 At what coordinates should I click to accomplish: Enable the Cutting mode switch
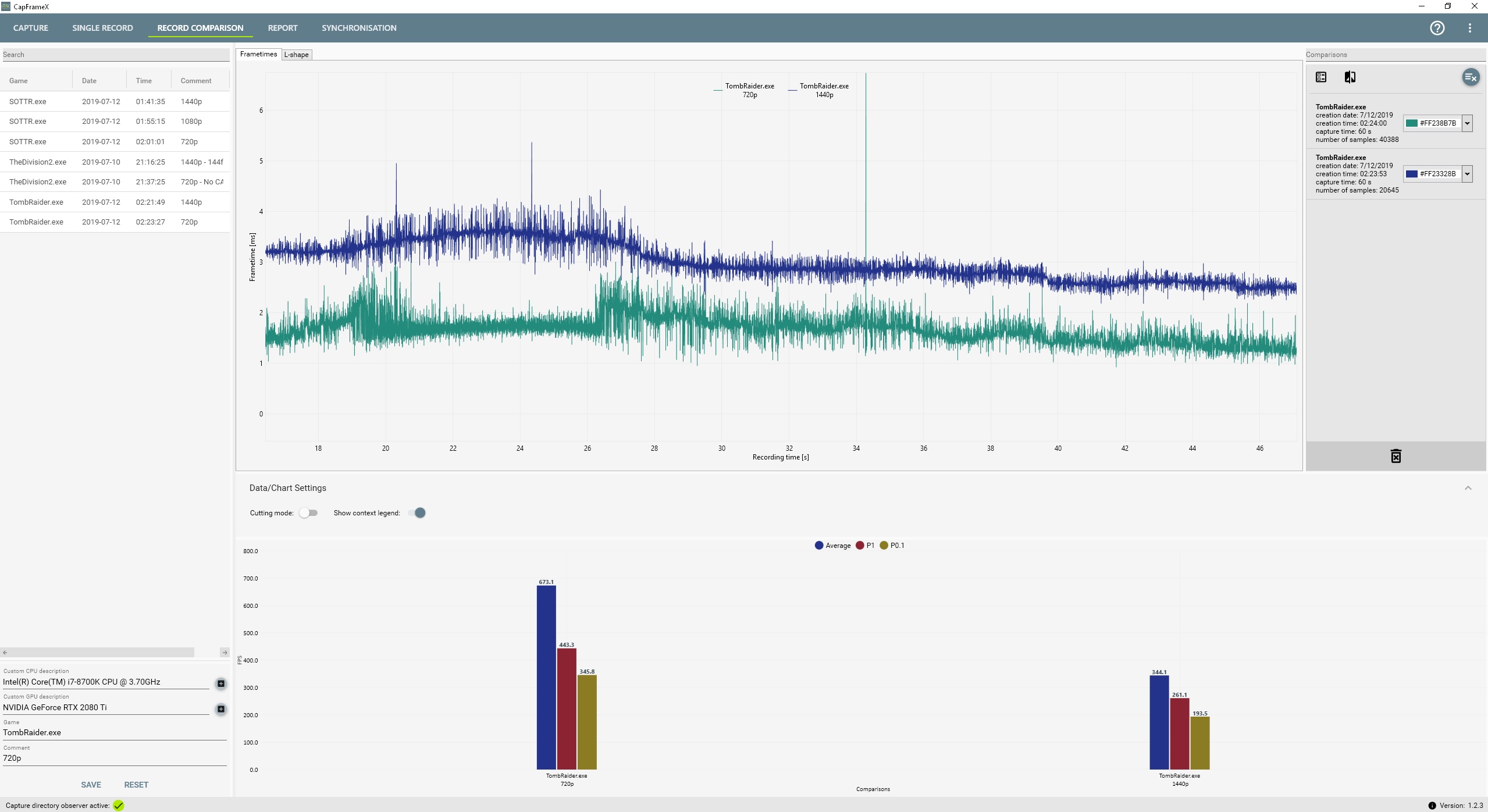(308, 513)
